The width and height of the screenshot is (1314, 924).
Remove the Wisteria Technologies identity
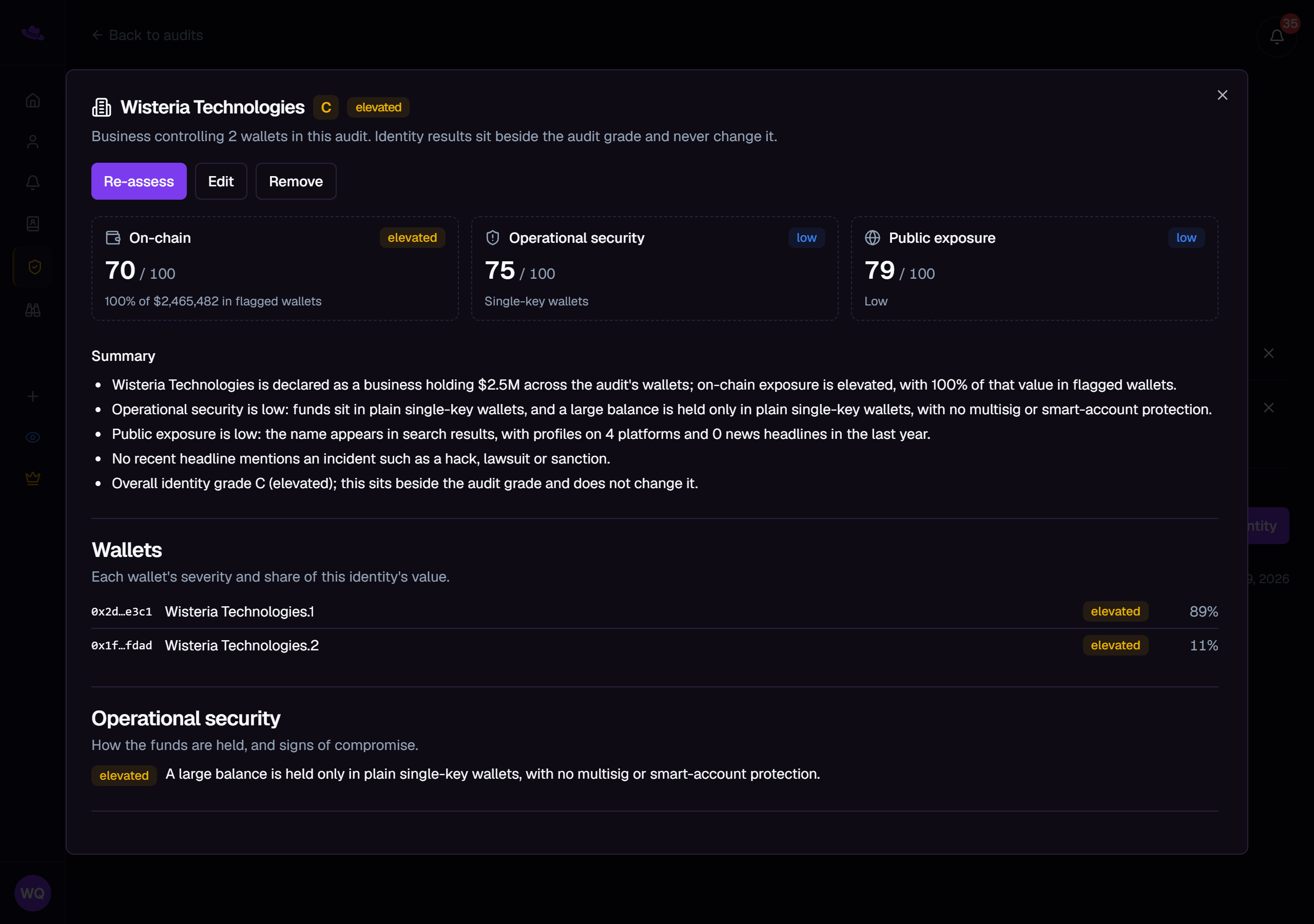tap(296, 182)
